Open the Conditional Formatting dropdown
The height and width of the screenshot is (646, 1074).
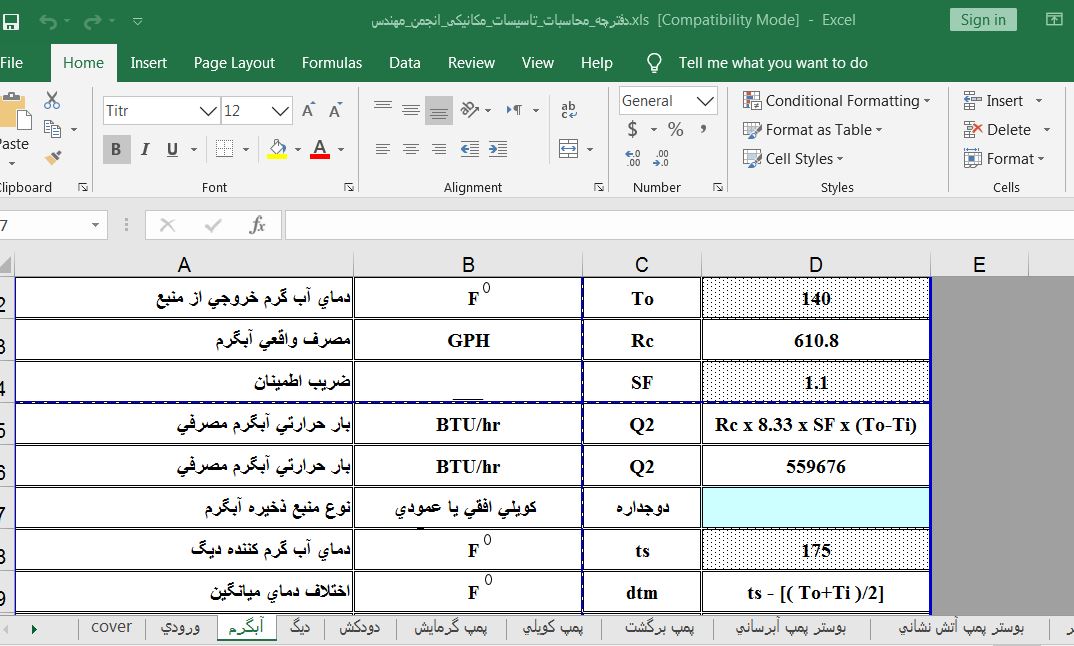pyautogui.click(x=837, y=101)
